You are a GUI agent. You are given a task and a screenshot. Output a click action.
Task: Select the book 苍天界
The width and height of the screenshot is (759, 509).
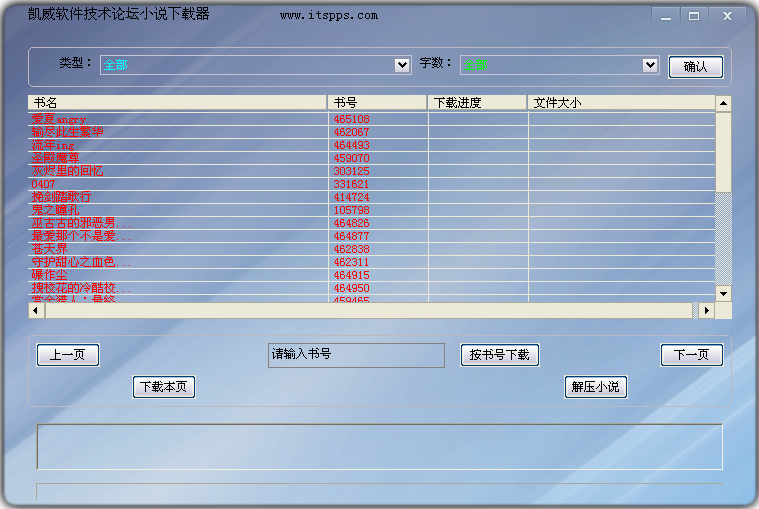(x=49, y=249)
